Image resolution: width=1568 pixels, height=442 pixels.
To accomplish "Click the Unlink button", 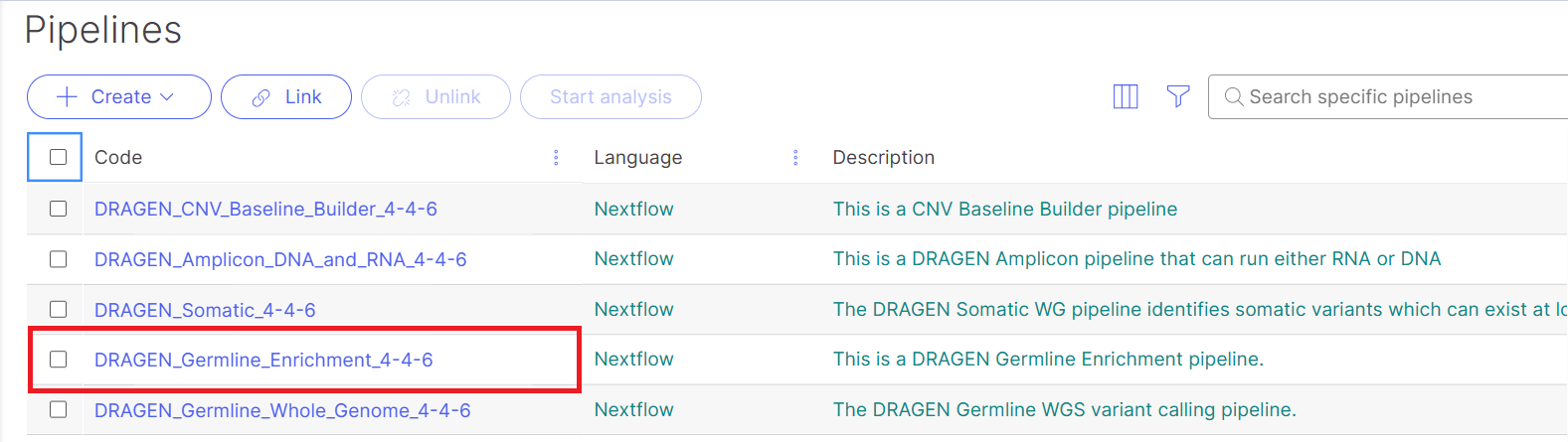I will coord(436,97).
